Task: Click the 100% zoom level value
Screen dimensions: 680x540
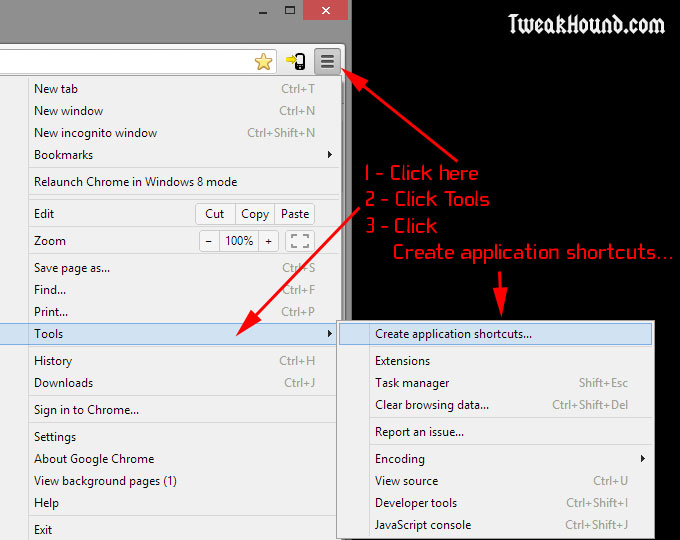Action: click(239, 241)
